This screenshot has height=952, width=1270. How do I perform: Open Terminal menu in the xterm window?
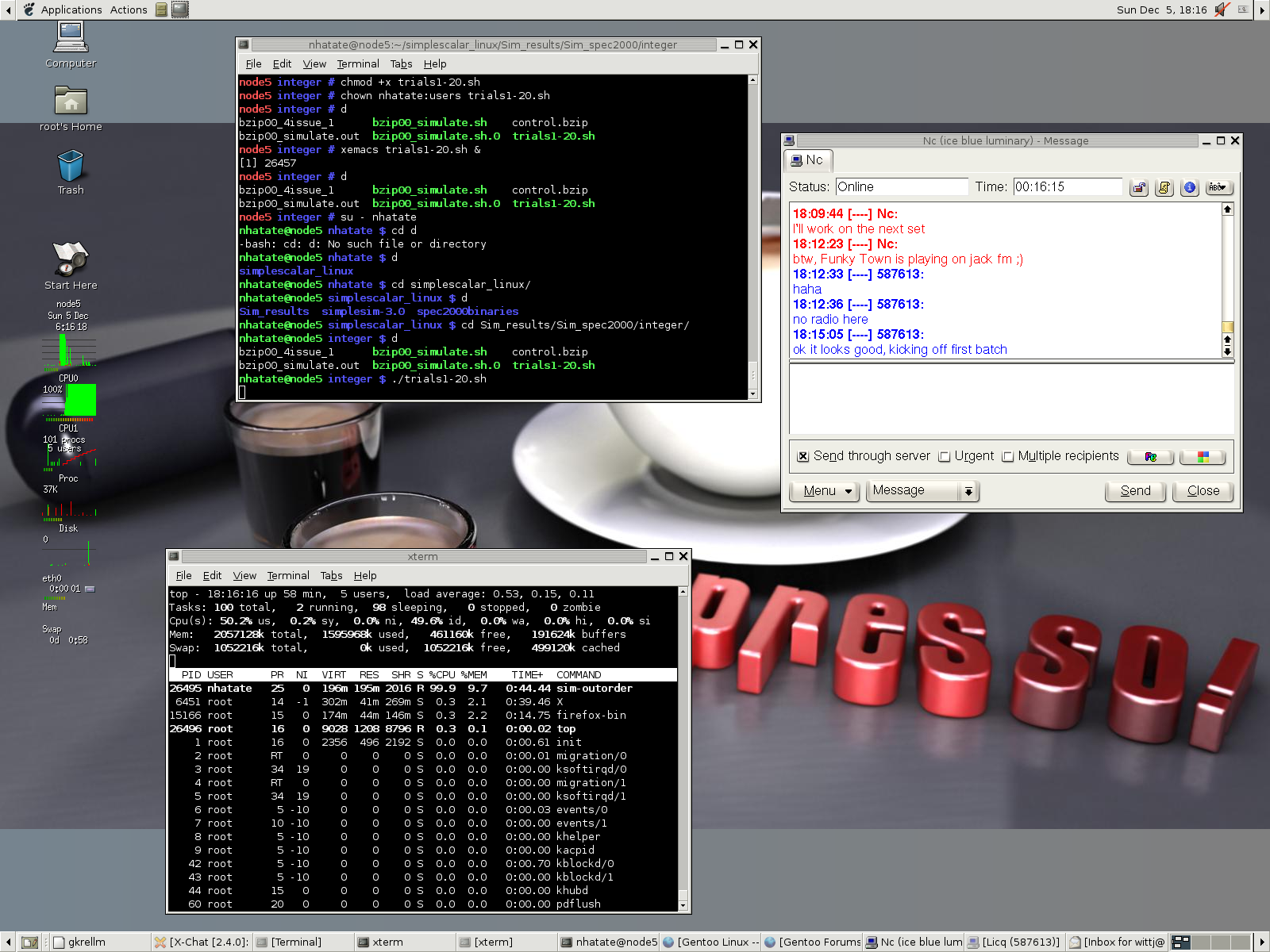point(288,575)
